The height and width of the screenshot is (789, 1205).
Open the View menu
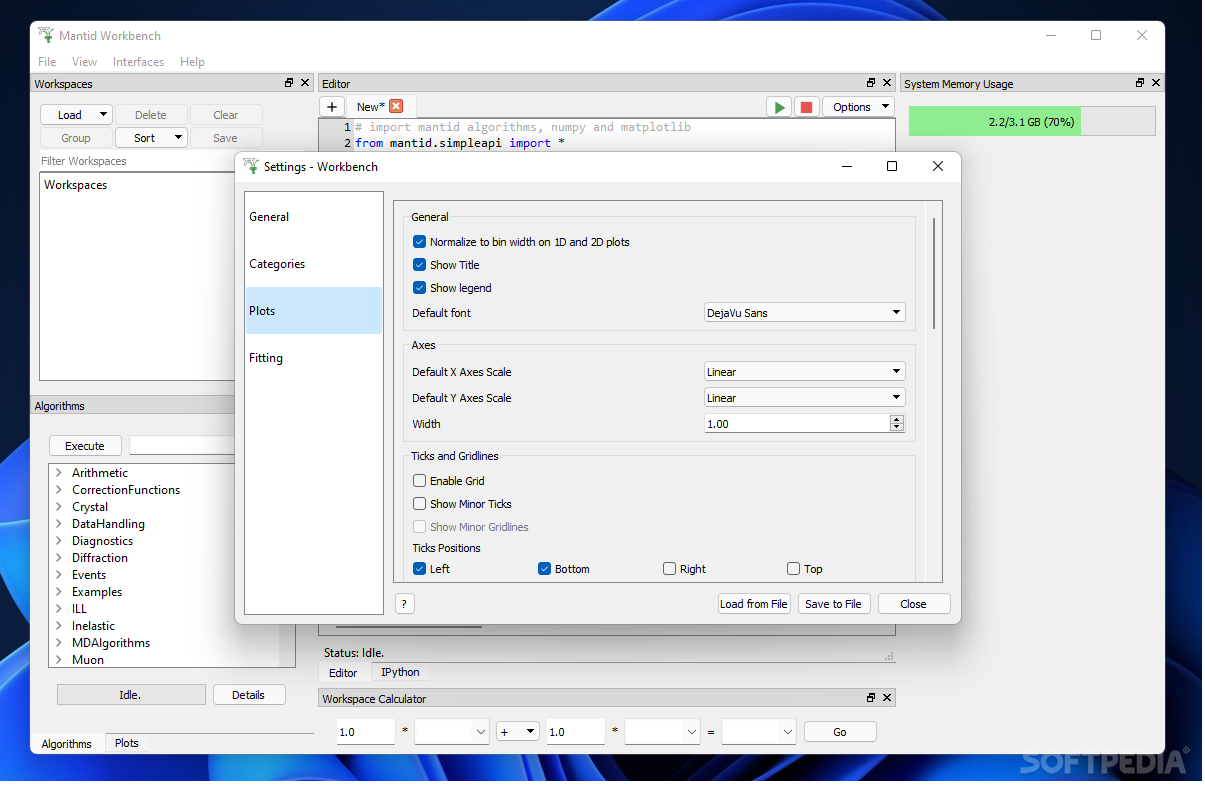click(x=85, y=62)
